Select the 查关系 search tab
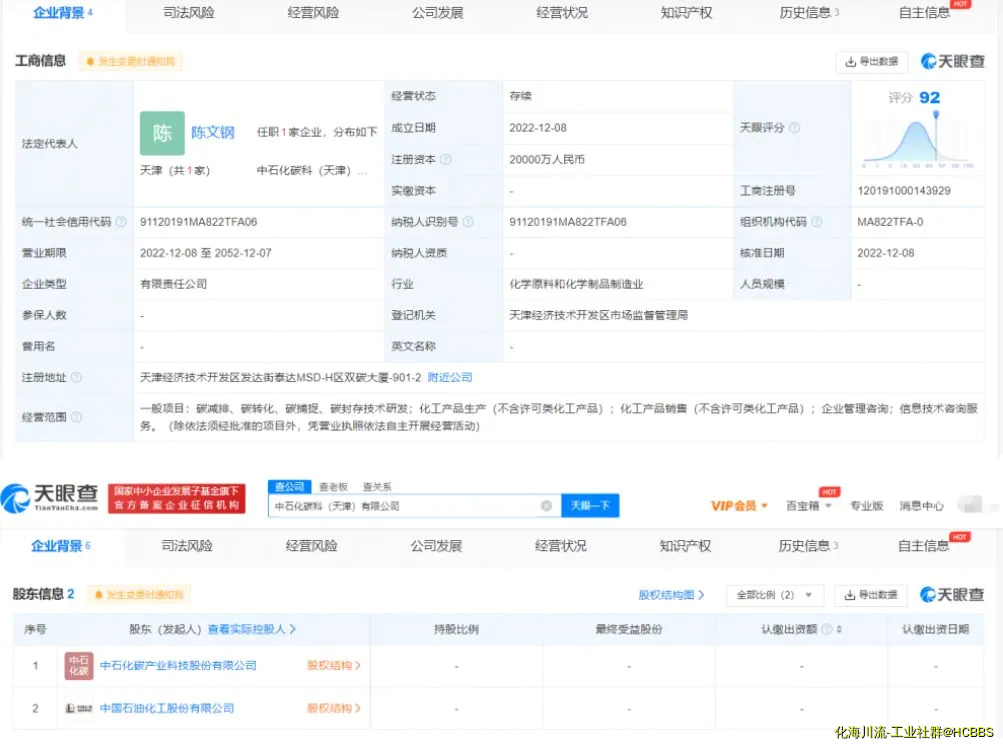The width and height of the screenshot is (1003, 748). [377, 487]
